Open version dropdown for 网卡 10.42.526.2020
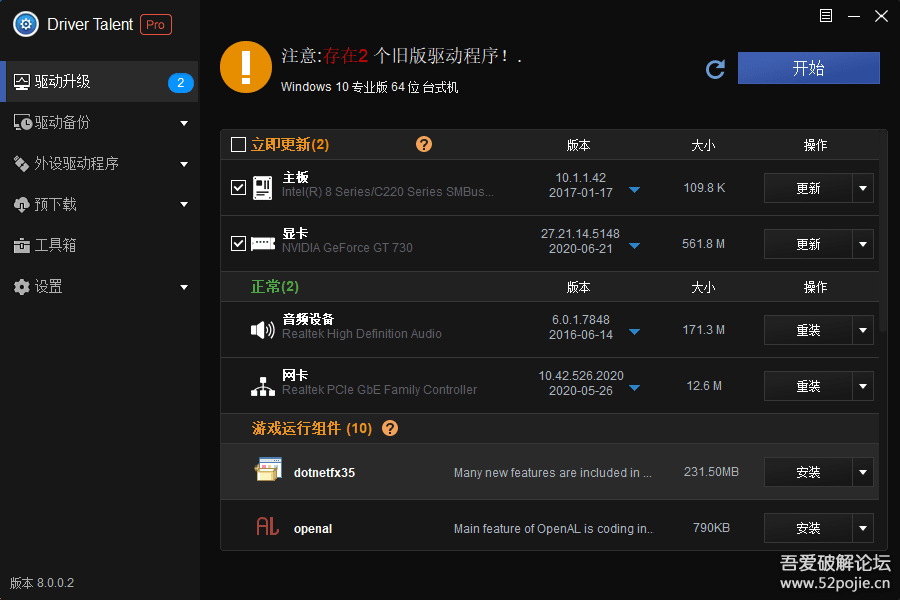This screenshot has height=600, width=900. tap(634, 388)
